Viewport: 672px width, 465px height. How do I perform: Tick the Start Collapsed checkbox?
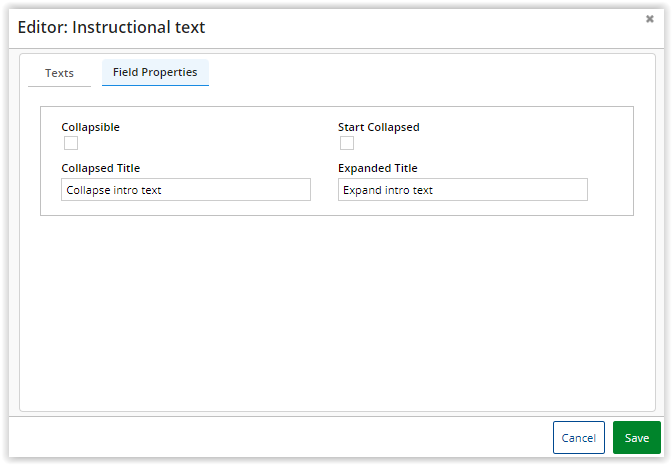(347, 143)
